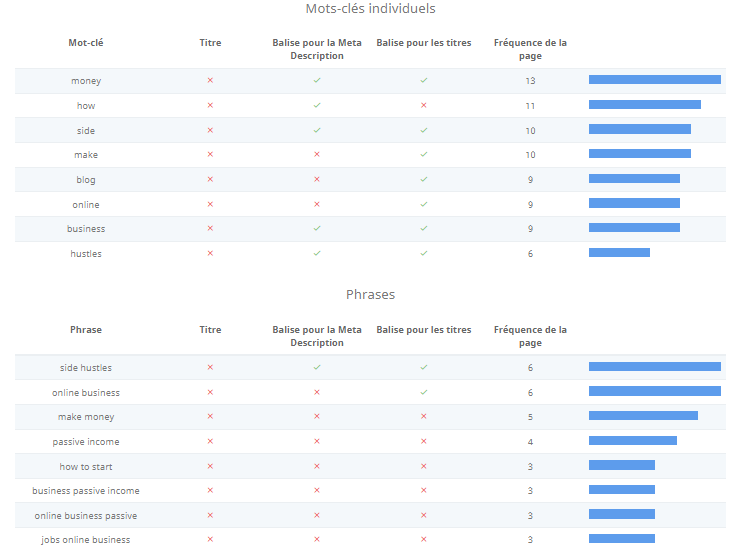730x558 pixels.
Task: Click the jobs online business phrase text
Action: 85,540
